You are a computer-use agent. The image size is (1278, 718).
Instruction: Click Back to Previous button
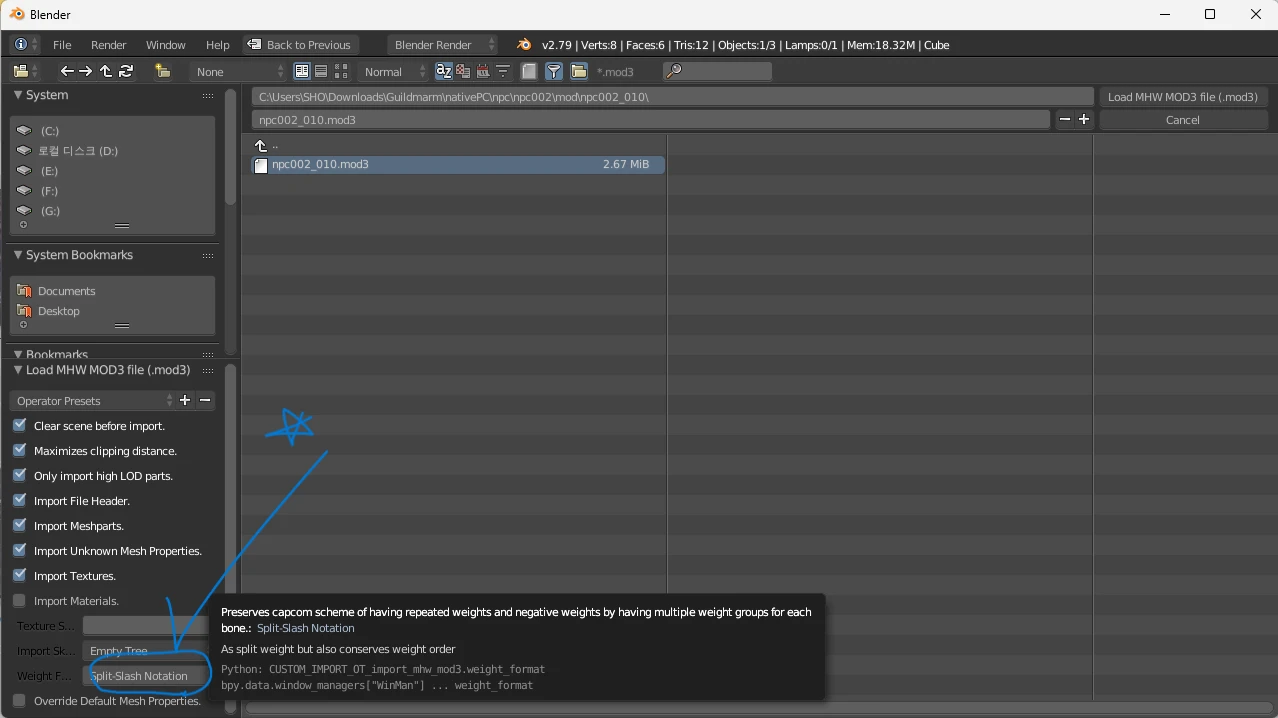click(300, 45)
